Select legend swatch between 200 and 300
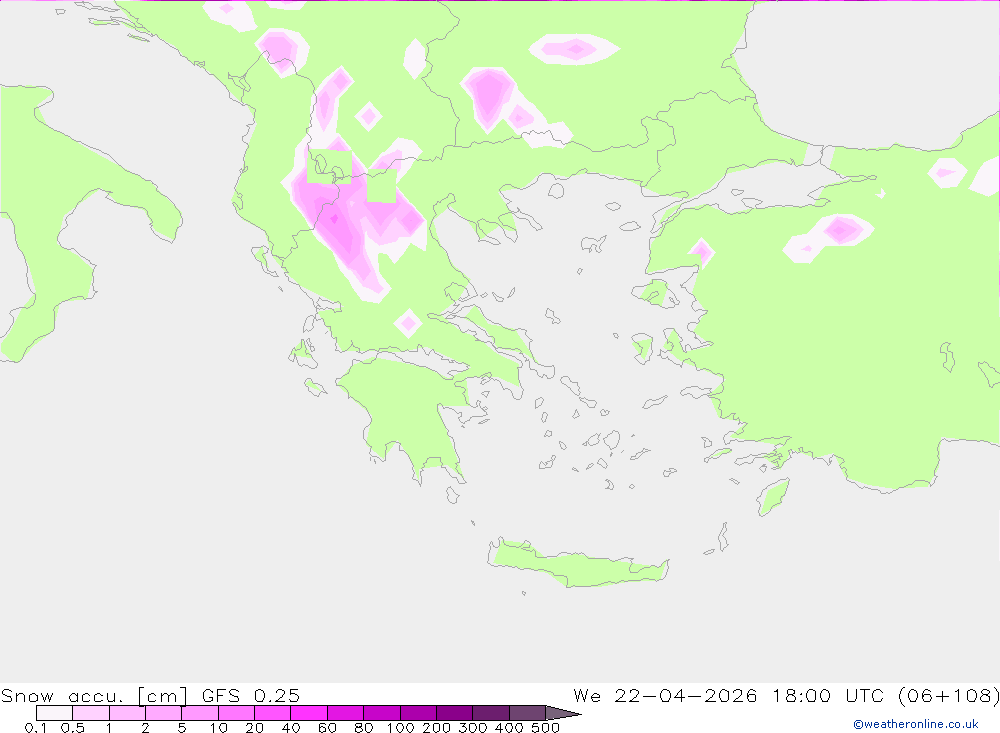Screen dimensions: 1000x733 point(455,713)
